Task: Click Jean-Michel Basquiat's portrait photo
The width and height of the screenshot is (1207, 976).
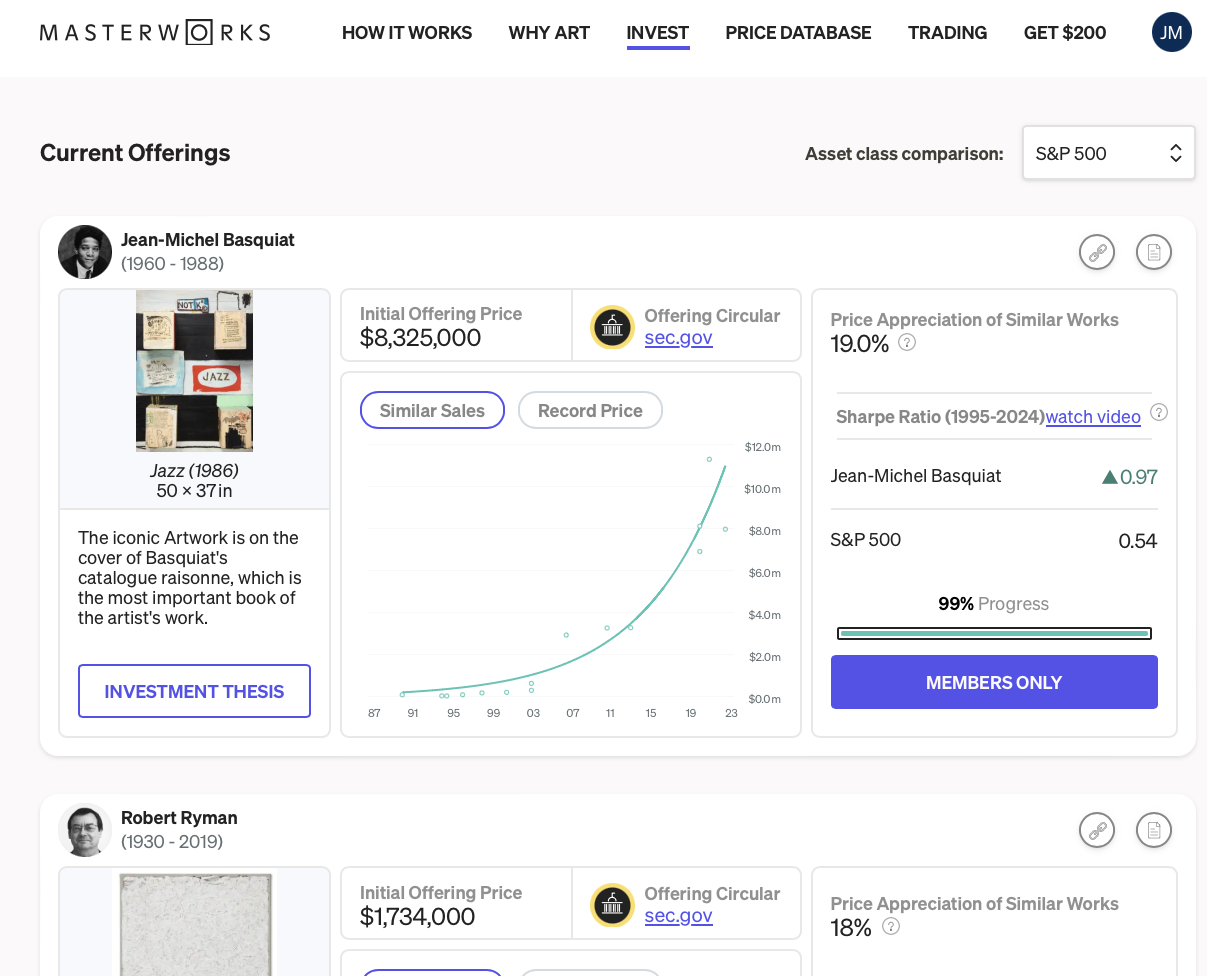Action: [x=85, y=252]
